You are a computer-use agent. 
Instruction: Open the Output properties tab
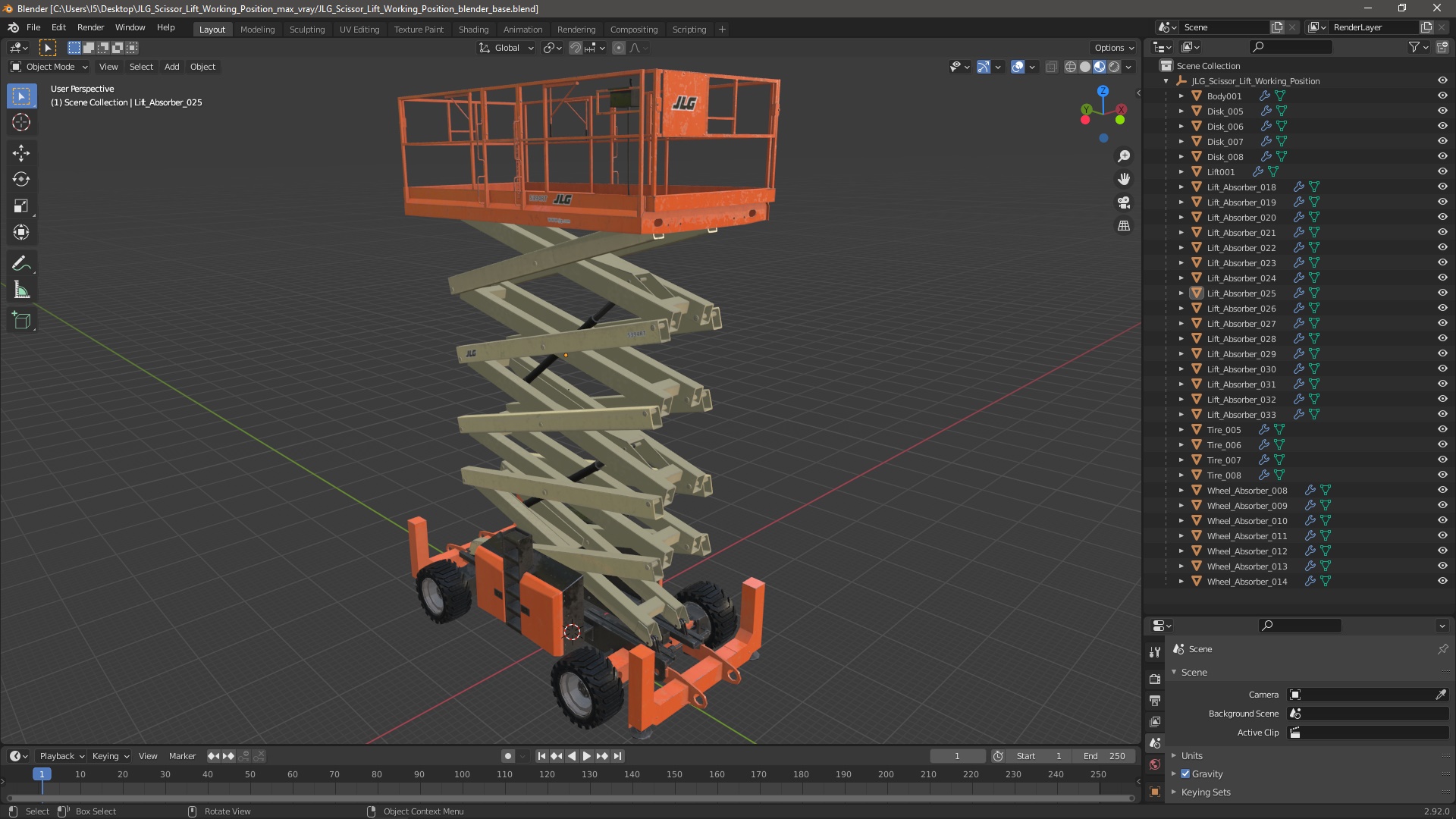[1155, 700]
